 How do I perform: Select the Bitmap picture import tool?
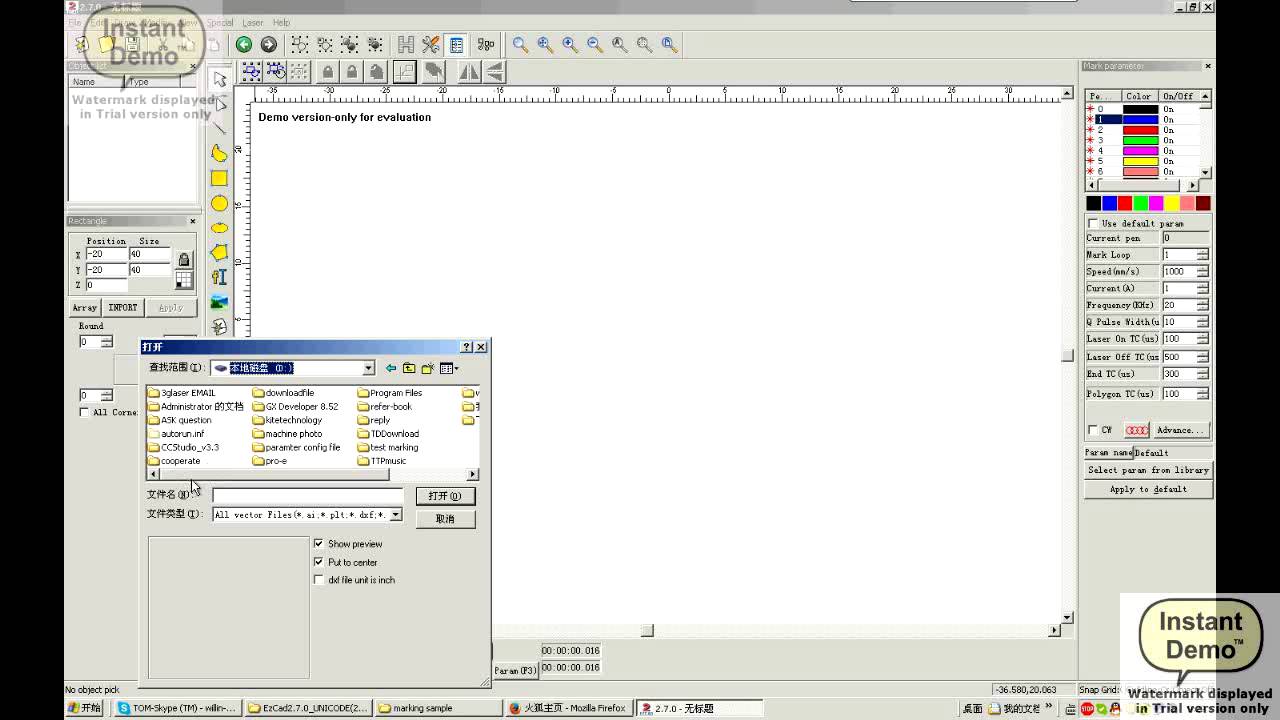point(219,302)
